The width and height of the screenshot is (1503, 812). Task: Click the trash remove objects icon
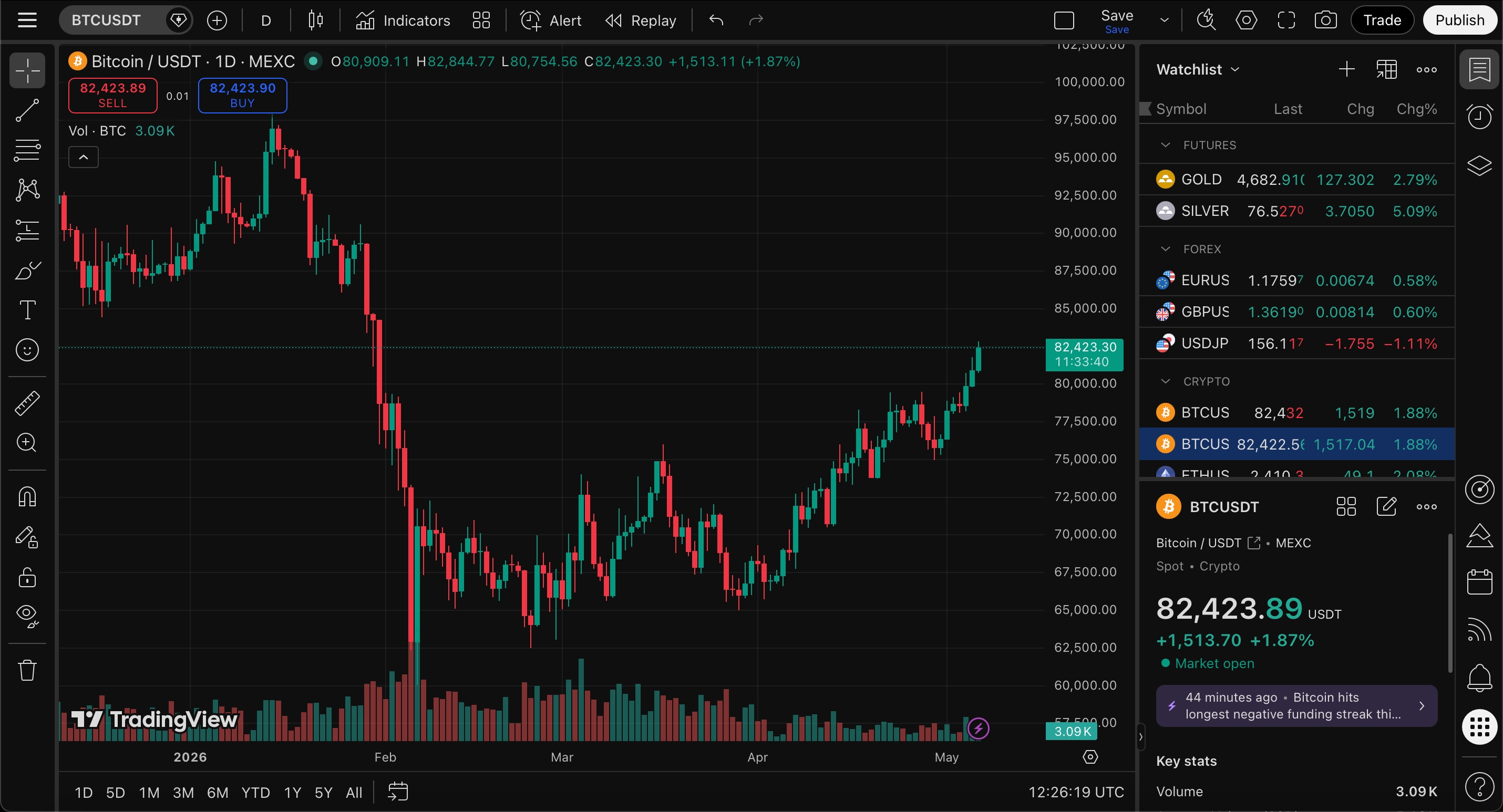click(27, 670)
